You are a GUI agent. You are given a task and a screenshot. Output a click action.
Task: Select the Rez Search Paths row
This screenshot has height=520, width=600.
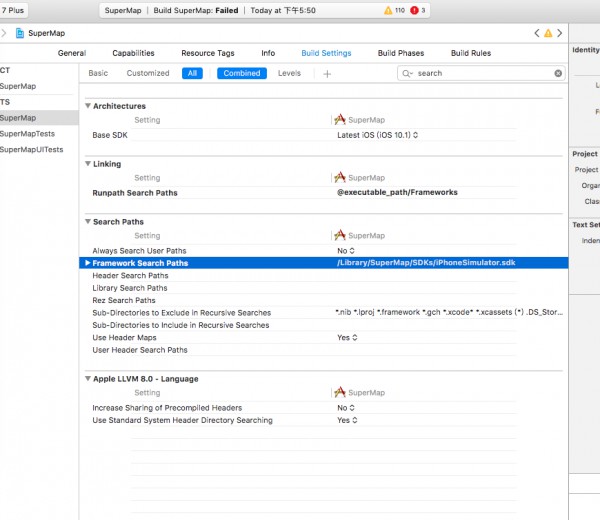pos(124,300)
